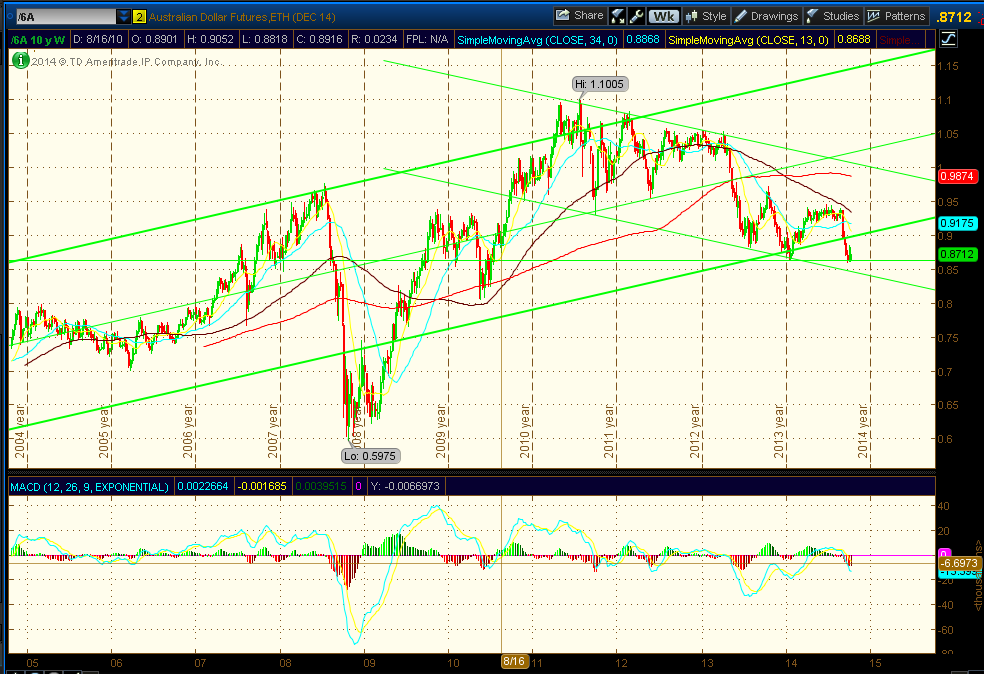
Task: Click the Hi: 1.1005 price bubble
Action: [599, 84]
